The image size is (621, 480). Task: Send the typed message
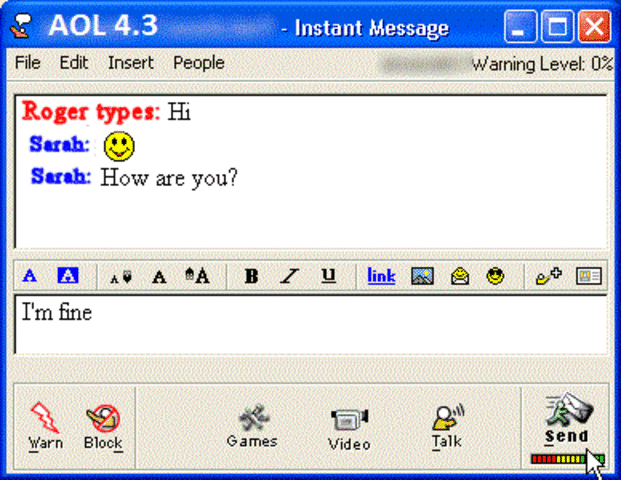pos(567,418)
